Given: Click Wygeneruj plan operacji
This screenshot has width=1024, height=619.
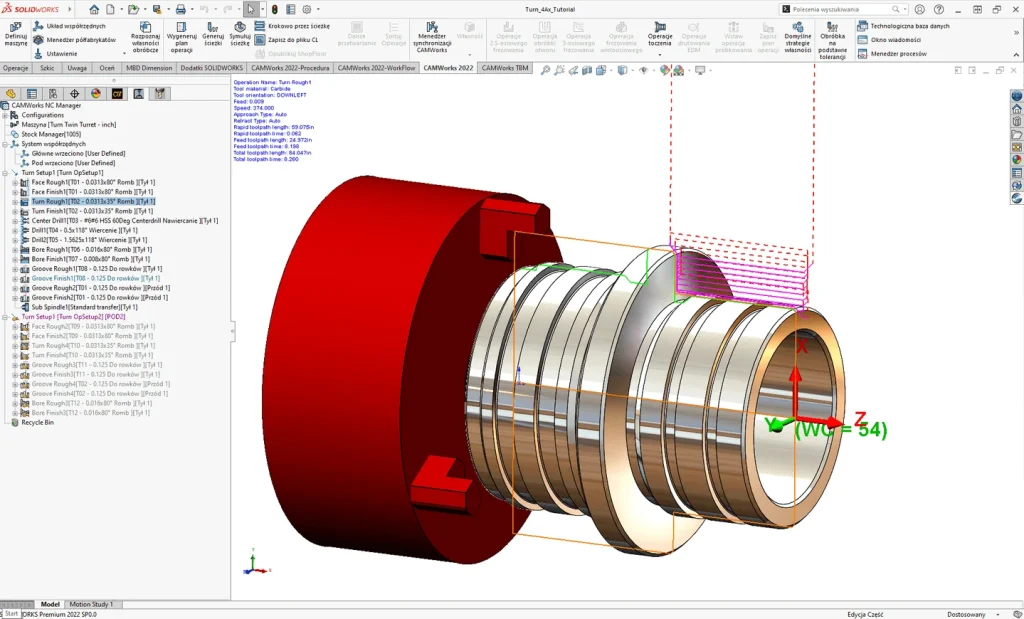Looking at the screenshot, I should coord(182,37).
